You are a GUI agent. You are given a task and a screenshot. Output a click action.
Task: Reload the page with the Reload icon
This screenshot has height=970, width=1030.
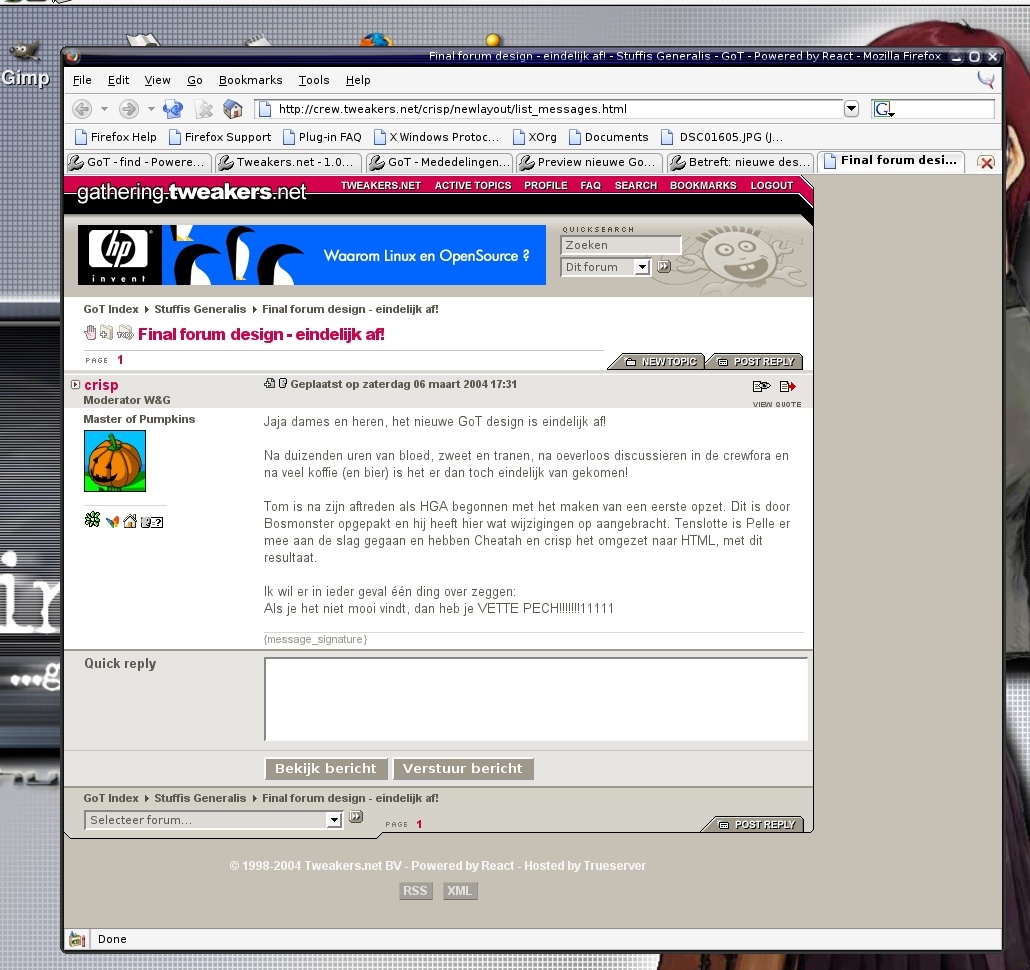point(173,109)
